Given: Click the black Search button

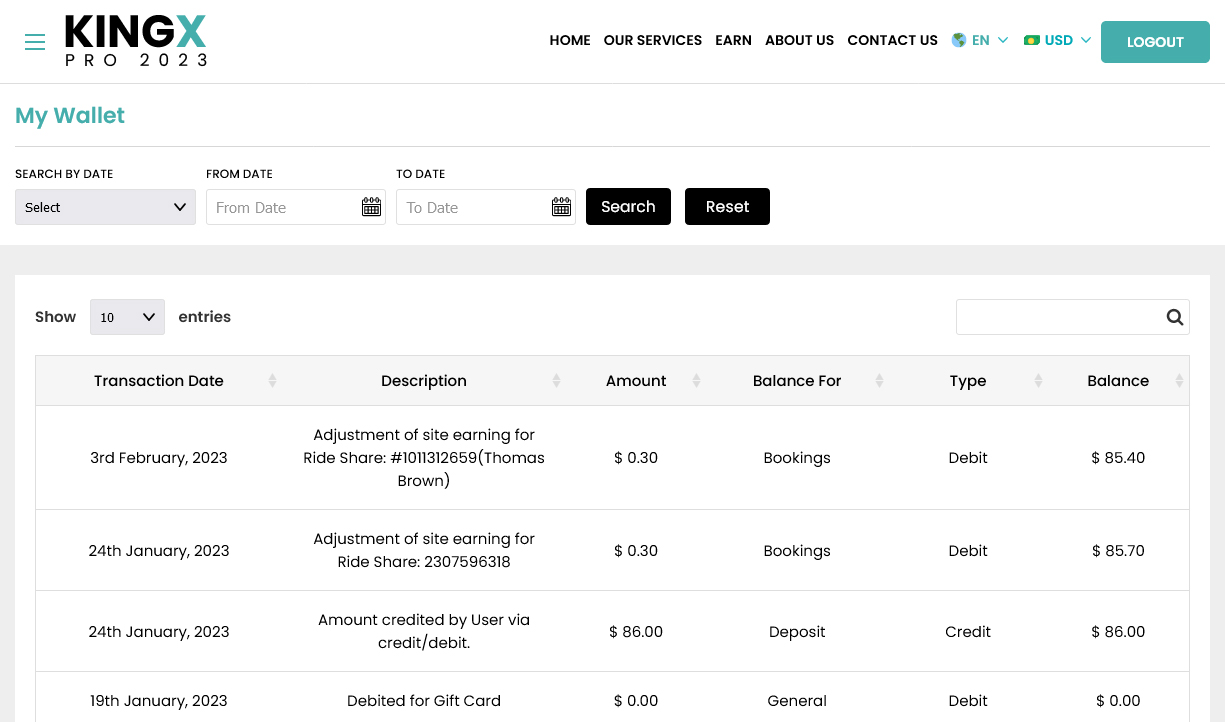Looking at the screenshot, I should (x=628, y=207).
